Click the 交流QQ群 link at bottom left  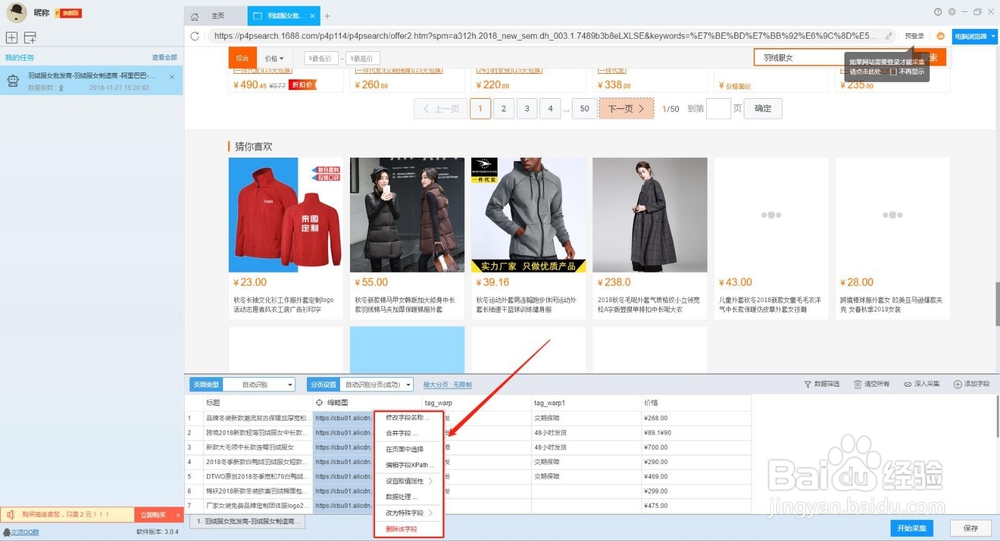click(21, 532)
